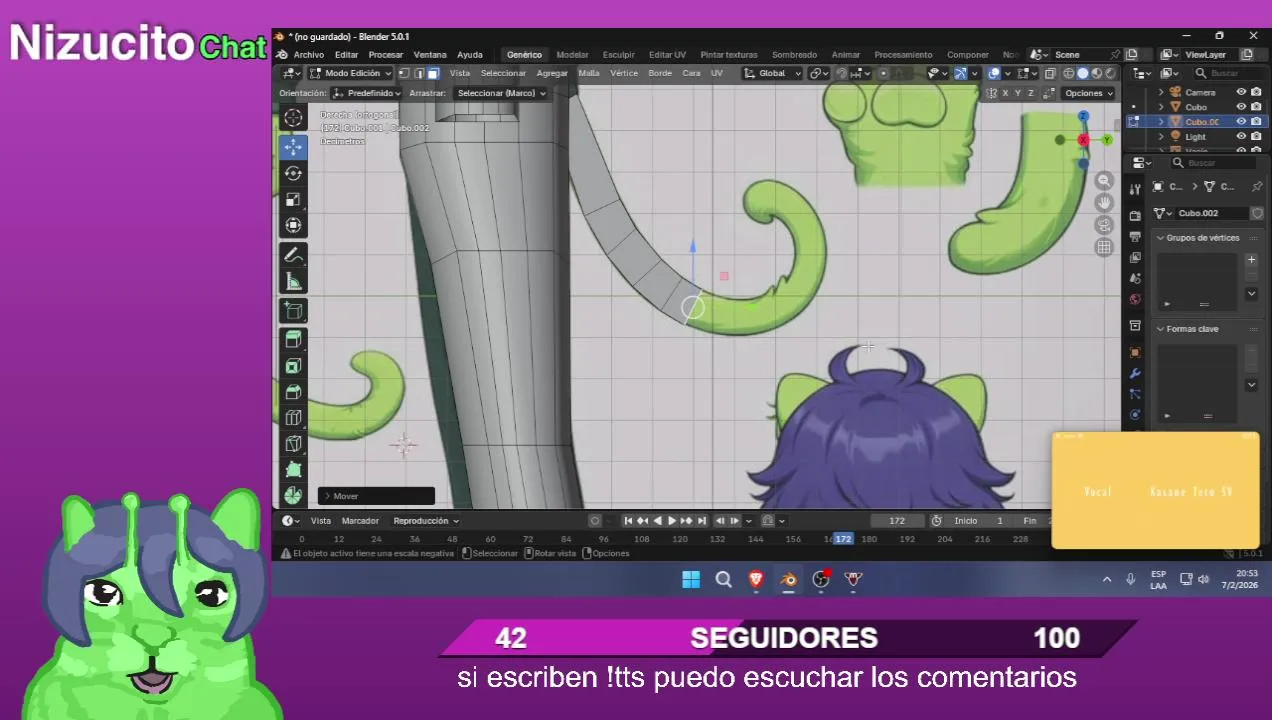1272x720 pixels.
Task: Toggle Z axis mesh mirror
Action: tap(1031, 93)
